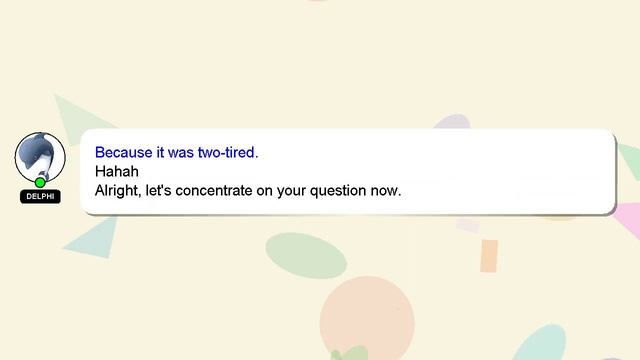
Task: Click the teal triangle below the avatar
Action: coord(93,239)
